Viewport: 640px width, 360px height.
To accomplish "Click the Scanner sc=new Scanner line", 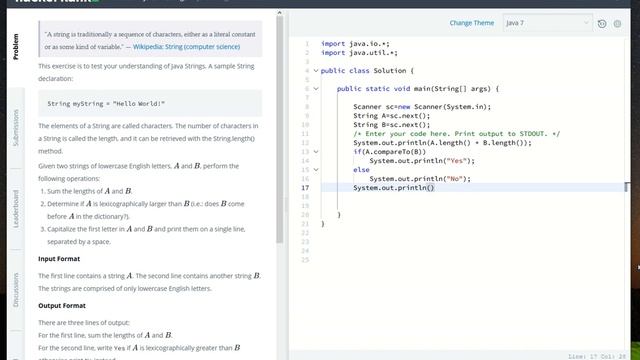I will (x=422, y=107).
